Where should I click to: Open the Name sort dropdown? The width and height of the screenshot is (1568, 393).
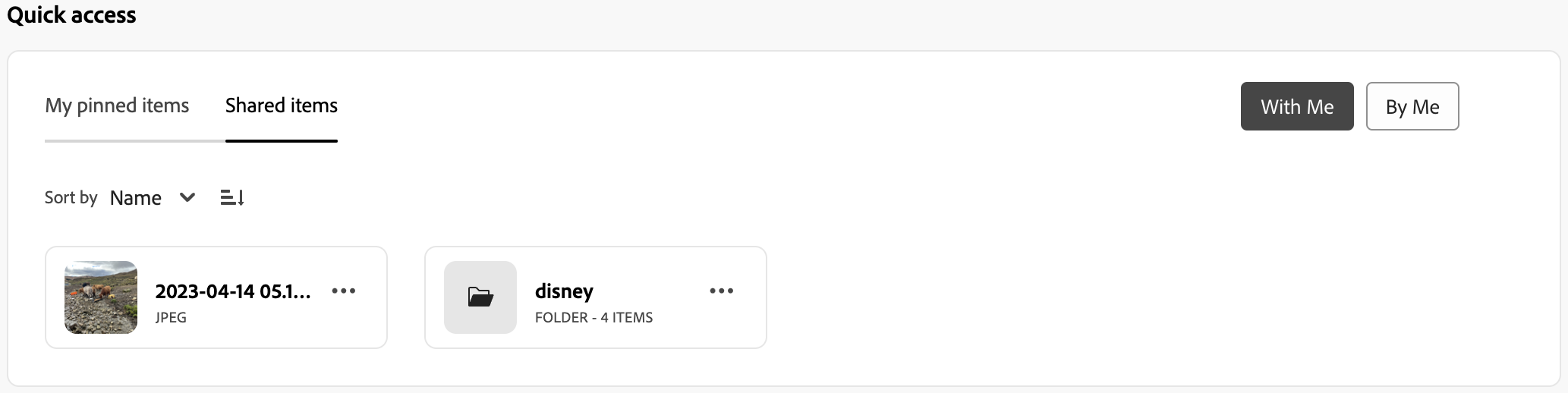136,198
